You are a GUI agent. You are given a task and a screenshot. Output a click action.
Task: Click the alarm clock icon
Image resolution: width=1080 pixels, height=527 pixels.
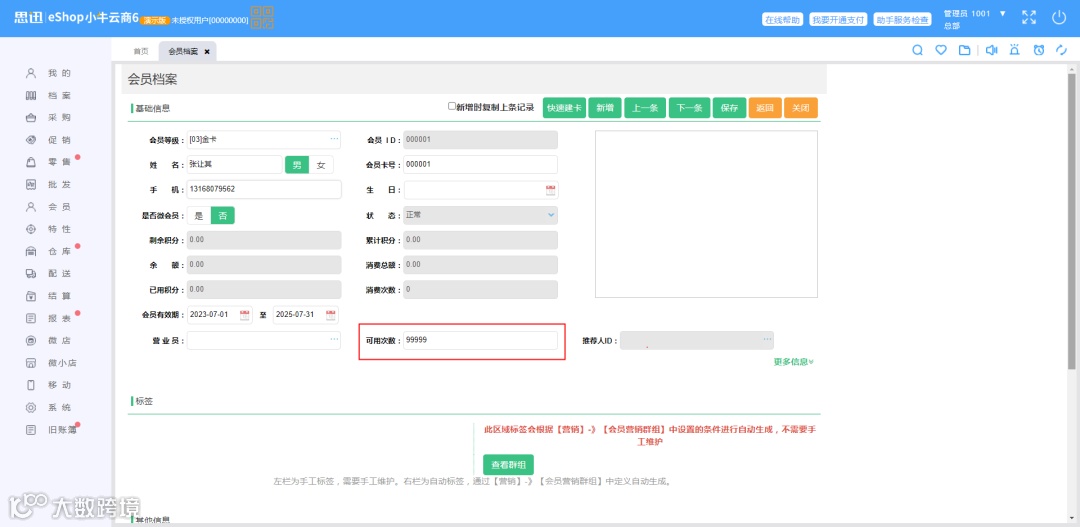(1039, 50)
